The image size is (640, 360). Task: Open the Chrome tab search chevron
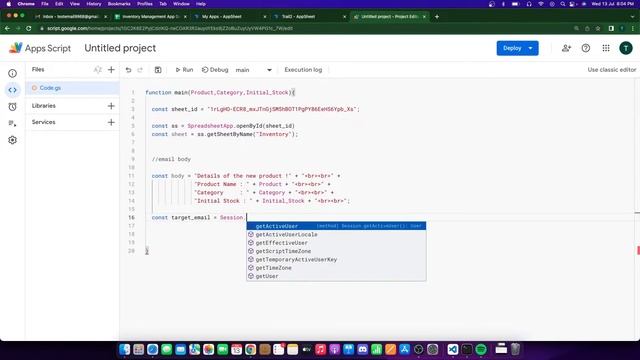click(632, 17)
